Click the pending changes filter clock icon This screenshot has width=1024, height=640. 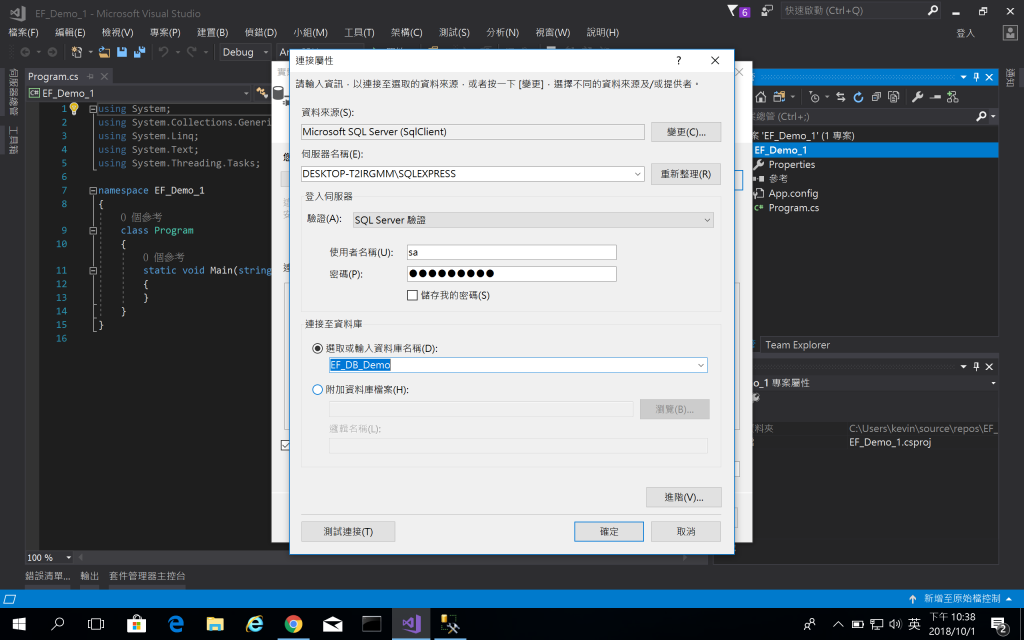tap(814, 97)
